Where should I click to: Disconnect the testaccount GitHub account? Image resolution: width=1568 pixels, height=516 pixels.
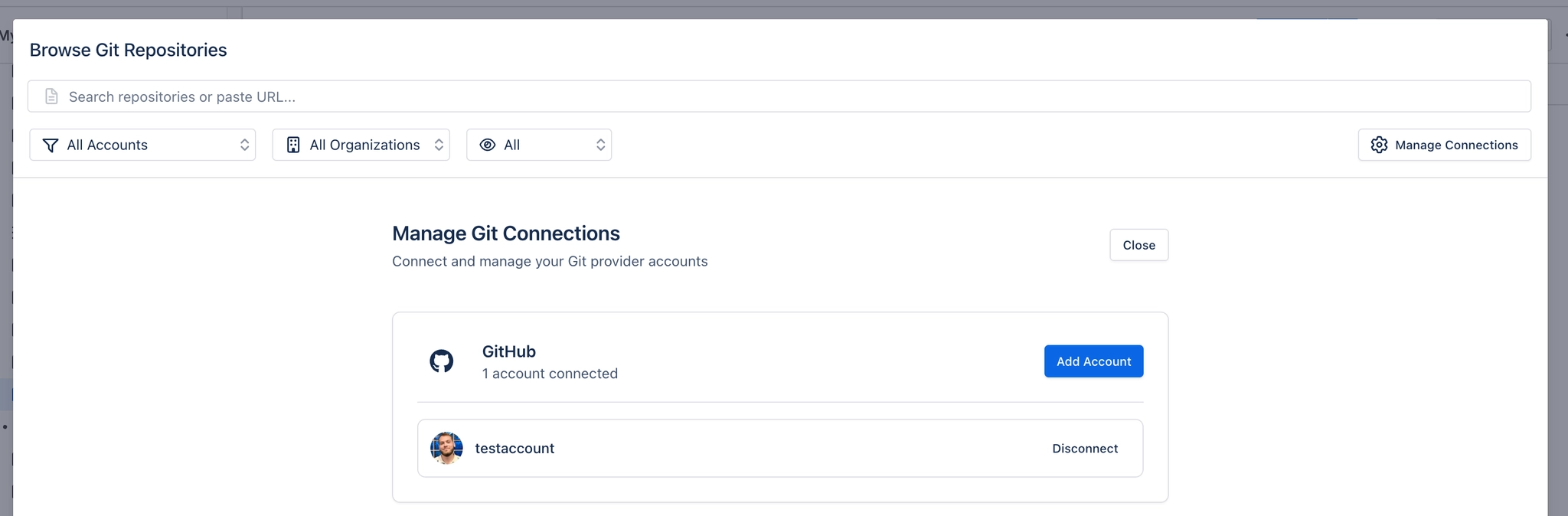click(x=1085, y=448)
